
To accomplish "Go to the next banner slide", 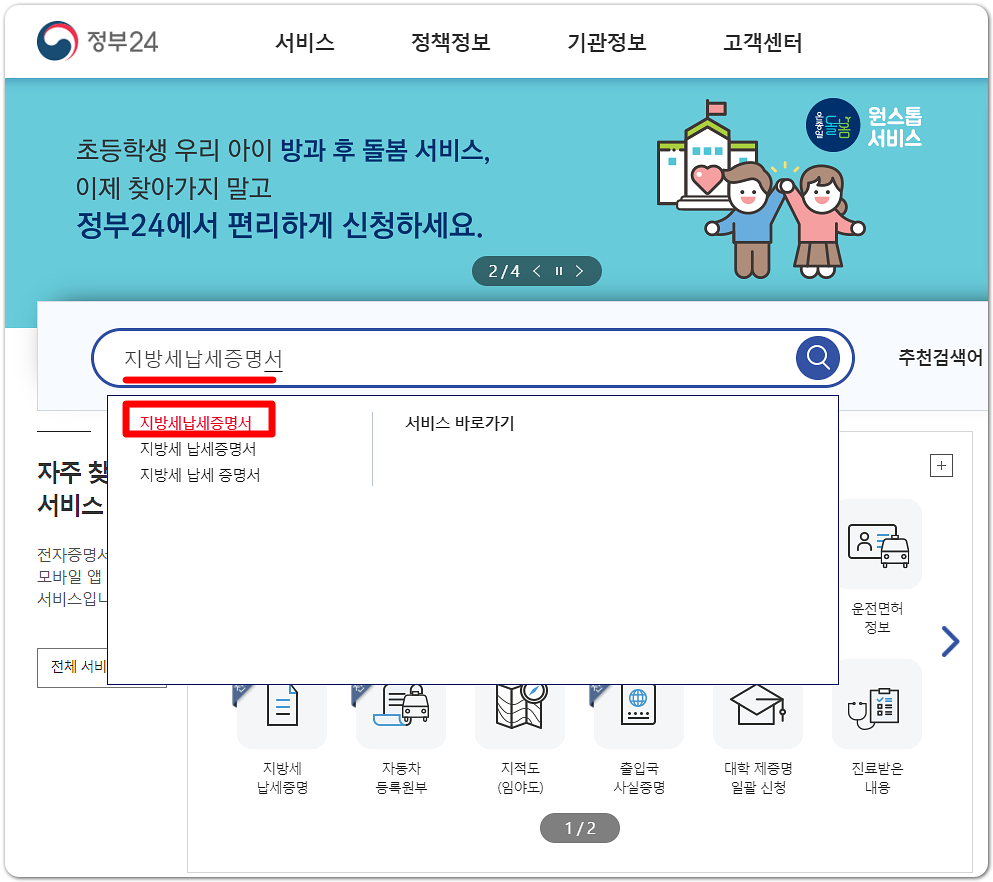I will click(x=579, y=271).
